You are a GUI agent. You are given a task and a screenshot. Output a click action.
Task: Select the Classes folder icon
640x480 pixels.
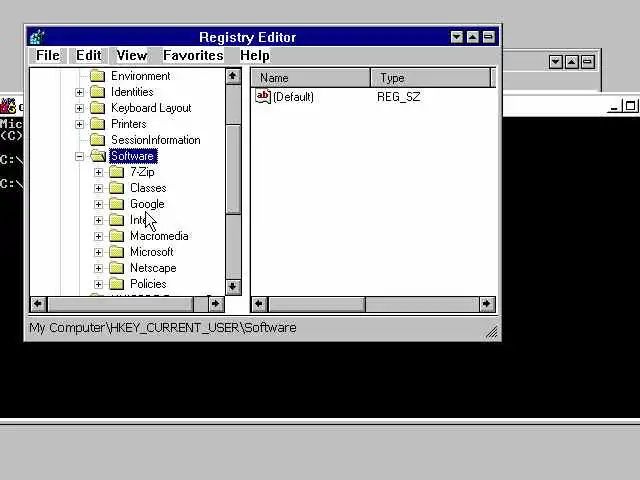click(x=116, y=188)
